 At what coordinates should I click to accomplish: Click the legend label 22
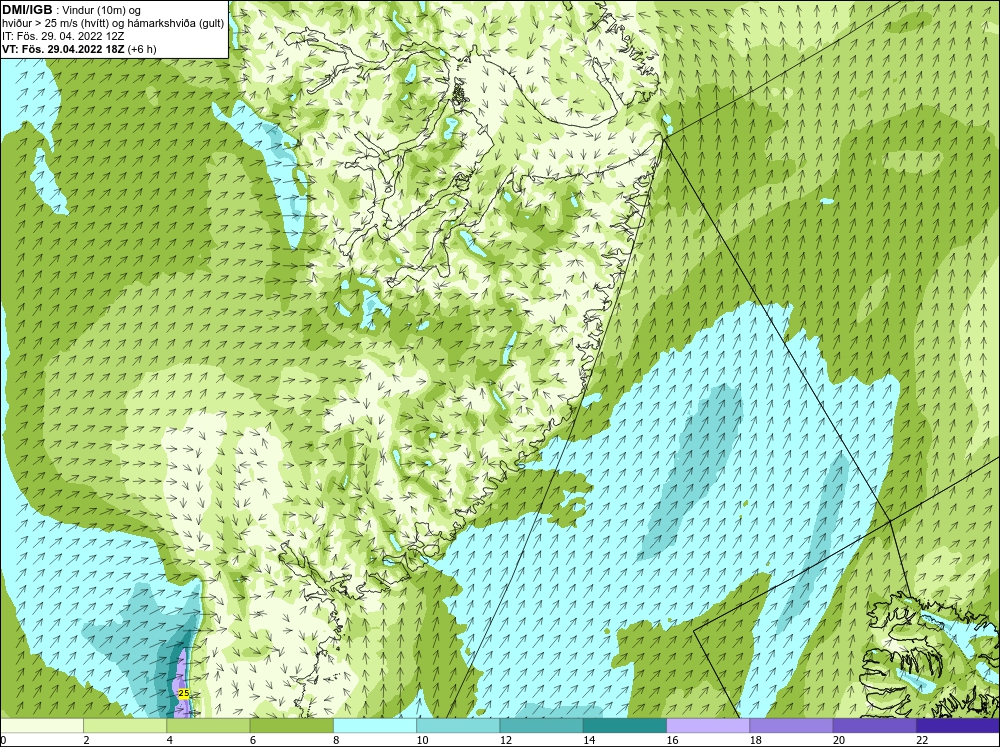point(922,740)
